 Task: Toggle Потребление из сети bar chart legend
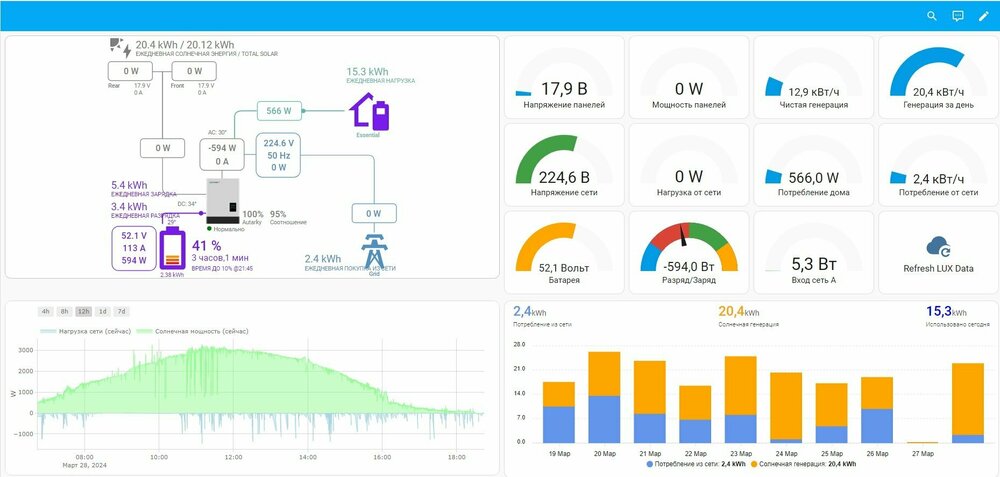click(692, 464)
